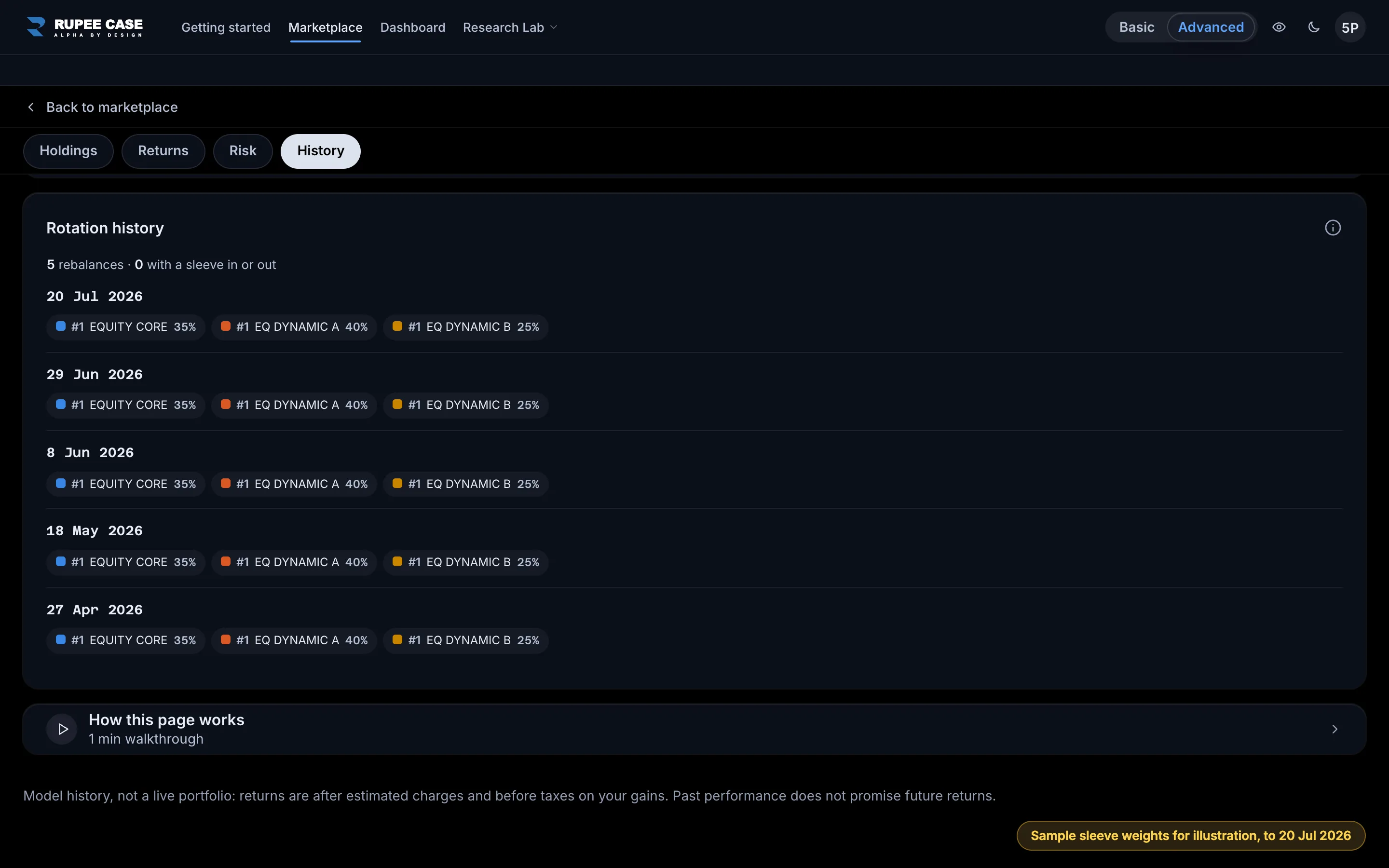Click the Rupee Case logo

(85, 27)
